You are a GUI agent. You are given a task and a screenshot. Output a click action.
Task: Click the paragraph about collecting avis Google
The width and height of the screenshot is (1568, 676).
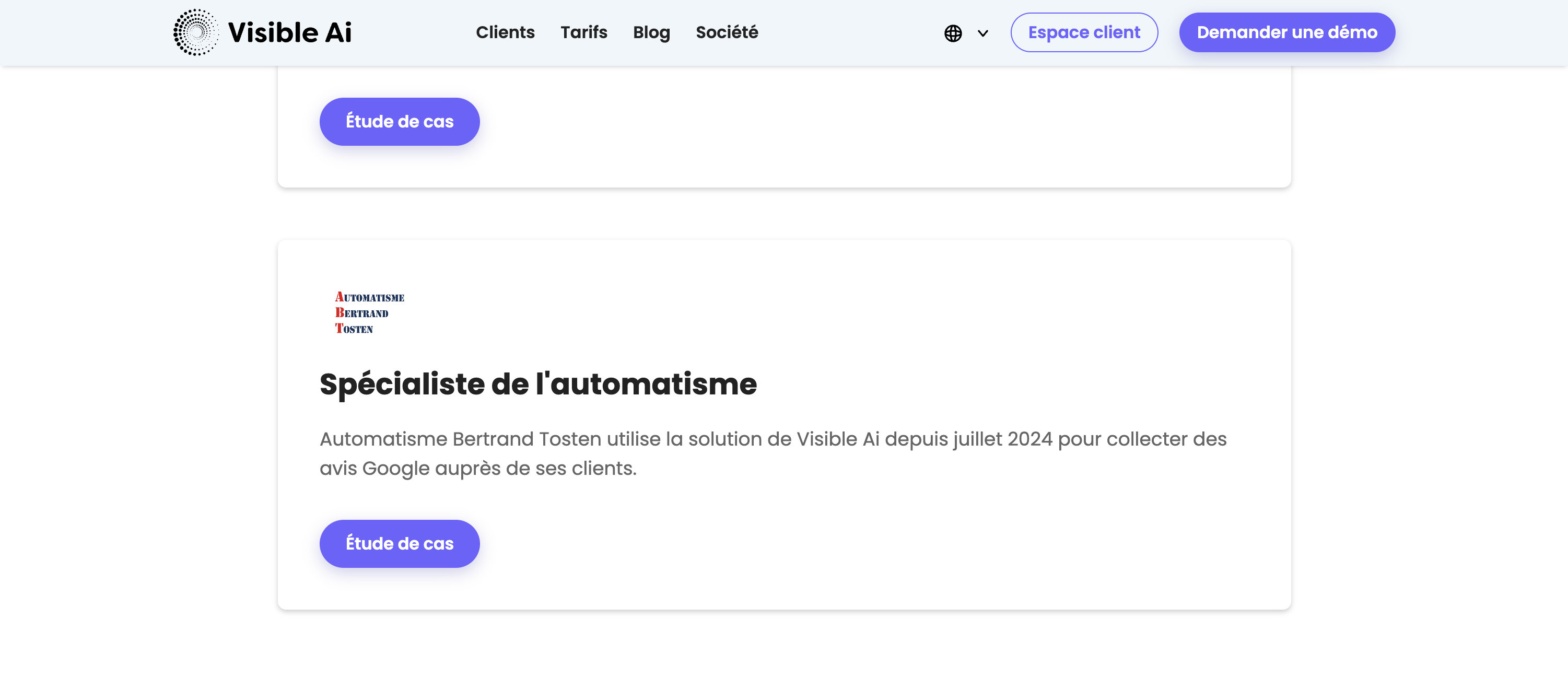coord(773,453)
